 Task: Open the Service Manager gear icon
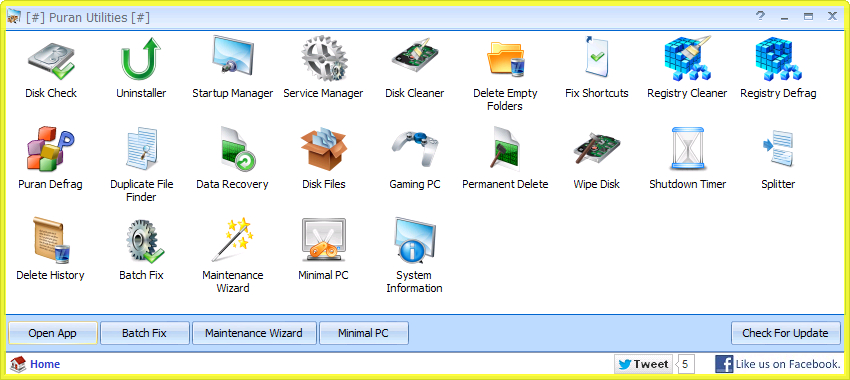[323, 59]
